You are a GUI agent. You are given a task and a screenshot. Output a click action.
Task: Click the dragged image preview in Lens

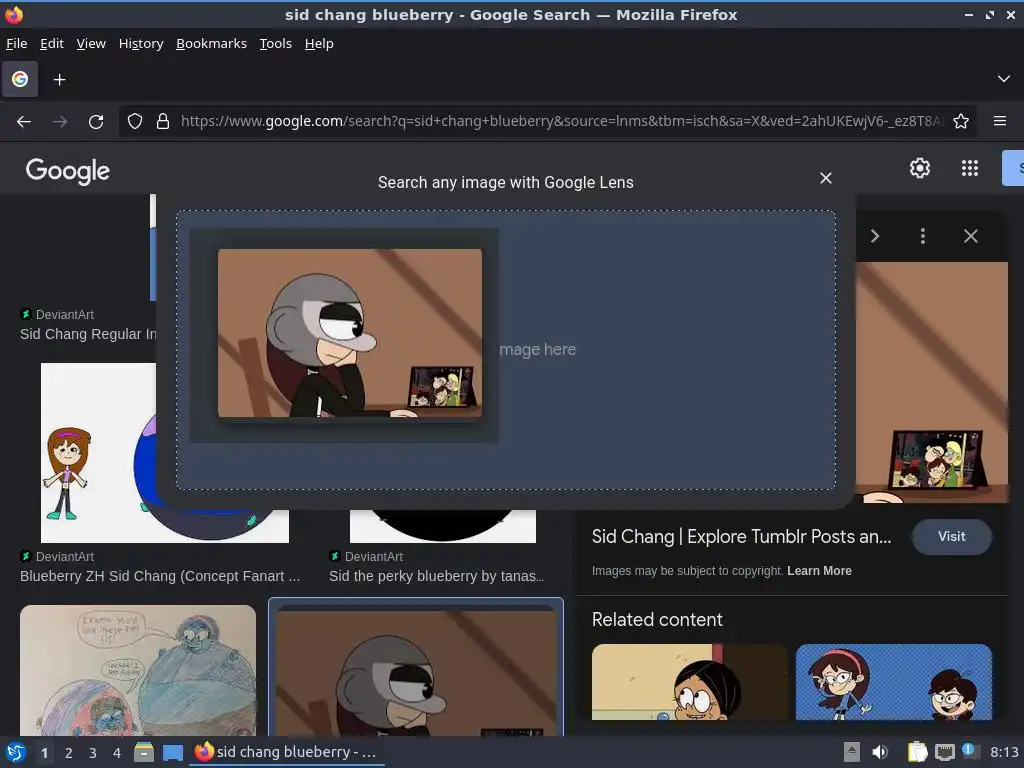pos(350,333)
